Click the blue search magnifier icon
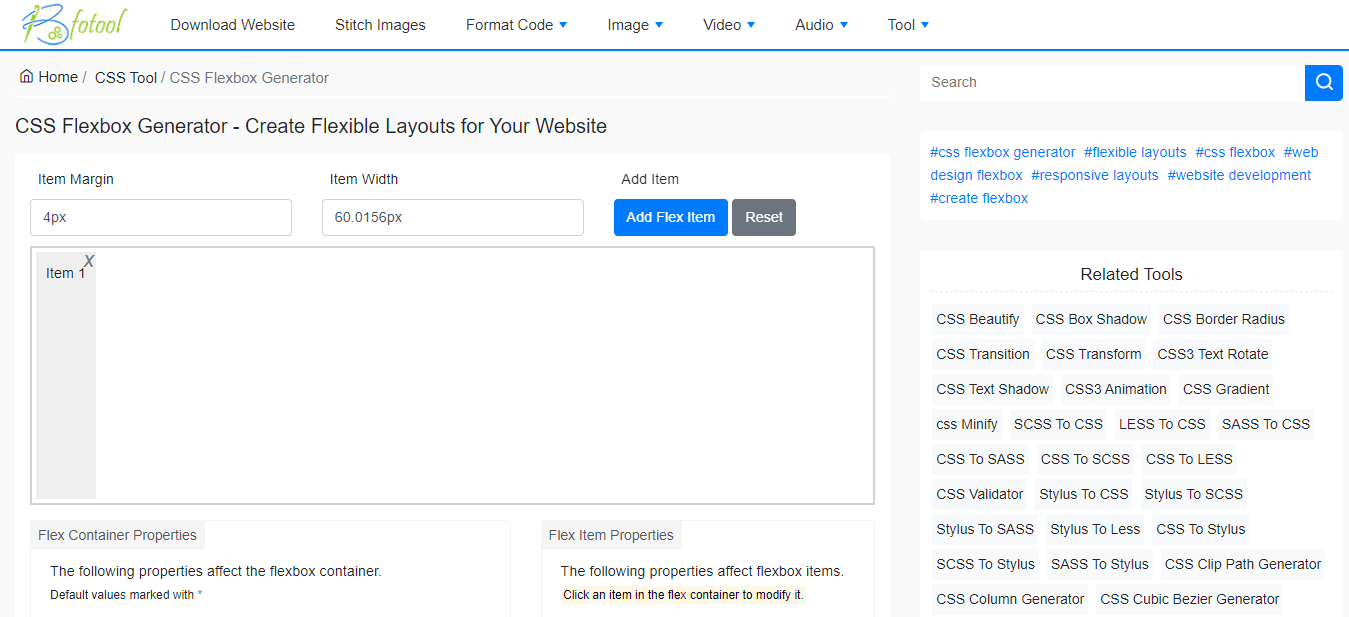Screen dimensions: 1349x617 [x=1323, y=82]
